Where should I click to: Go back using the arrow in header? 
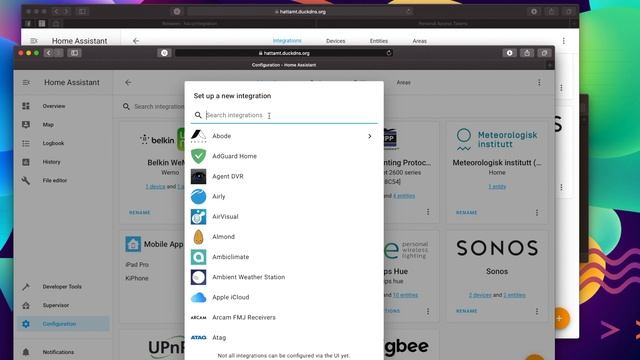[128, 82]
